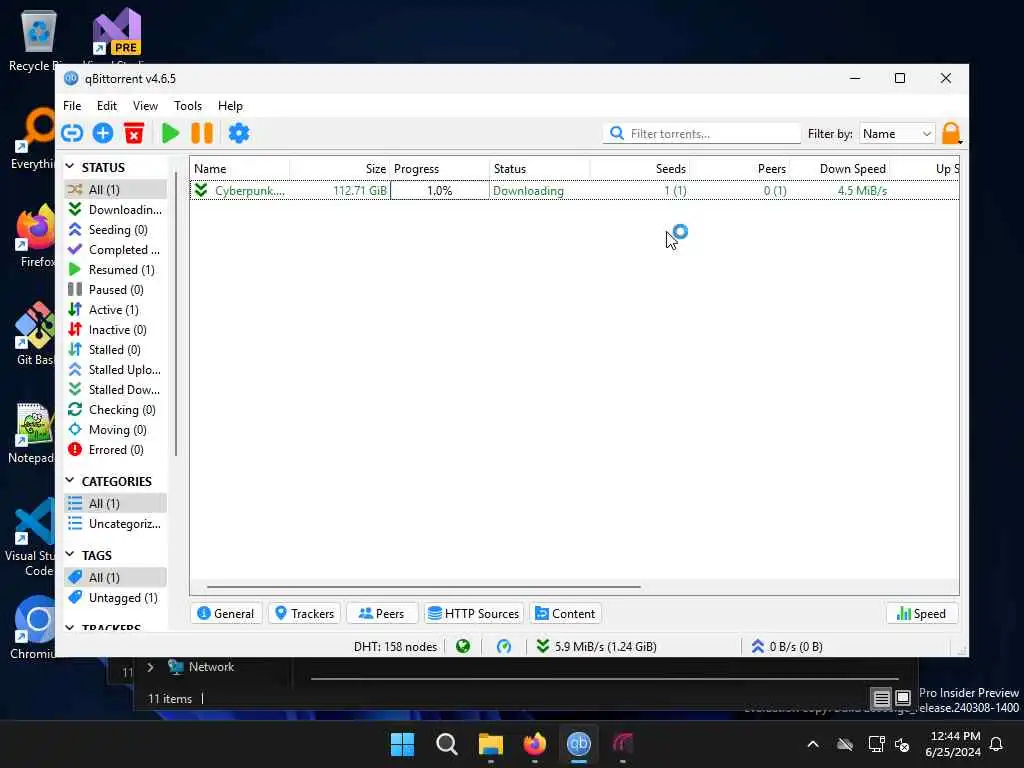The width and height of the screenshot is (1024, 768).
Task: Select the Downloading status filter
Action: pyautogui.click(x=115, y=210)
